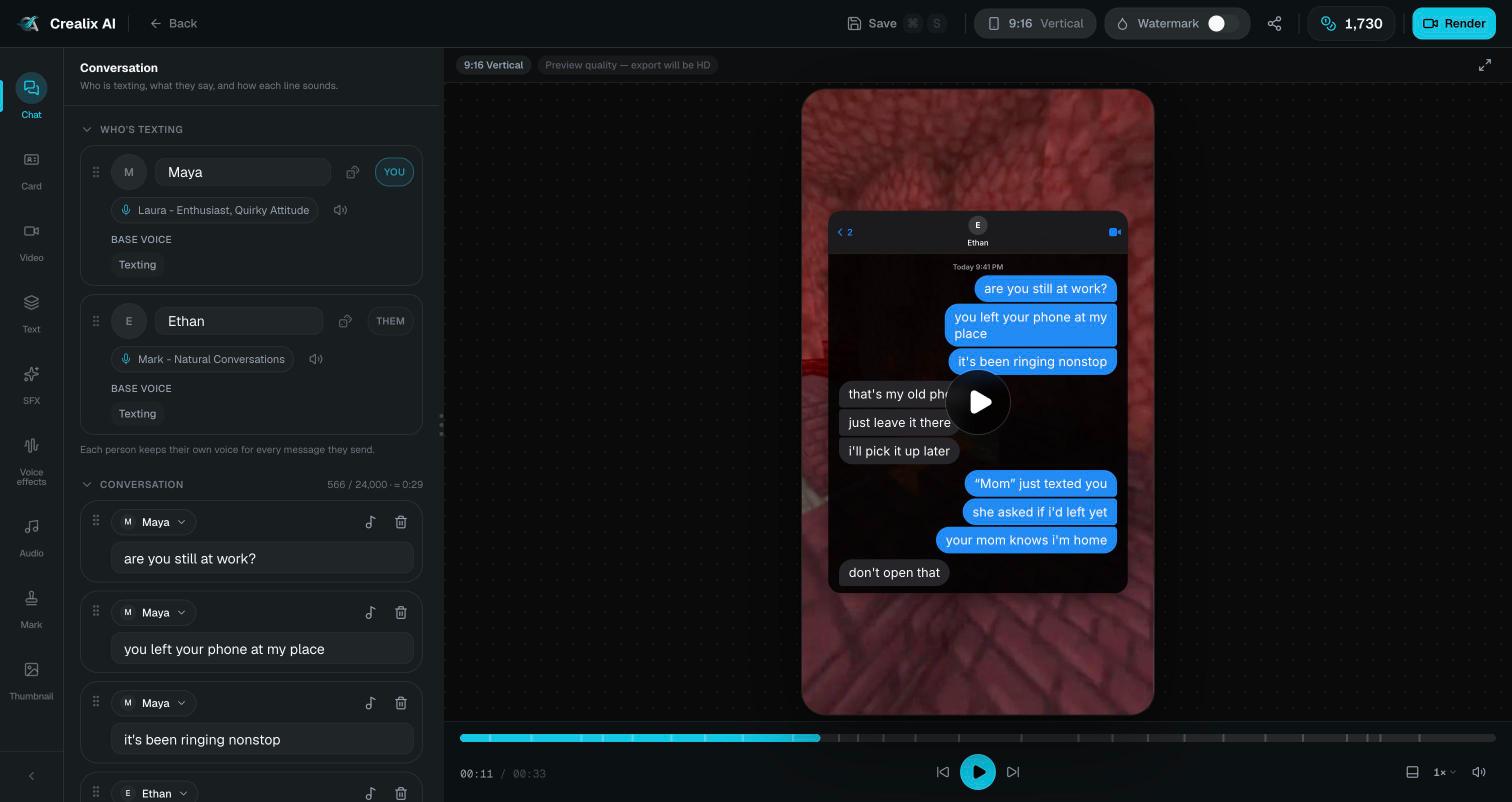Open the Text panel in sidebar
The height and width of the screenshot is (802, 1512).
coord(31,311)
